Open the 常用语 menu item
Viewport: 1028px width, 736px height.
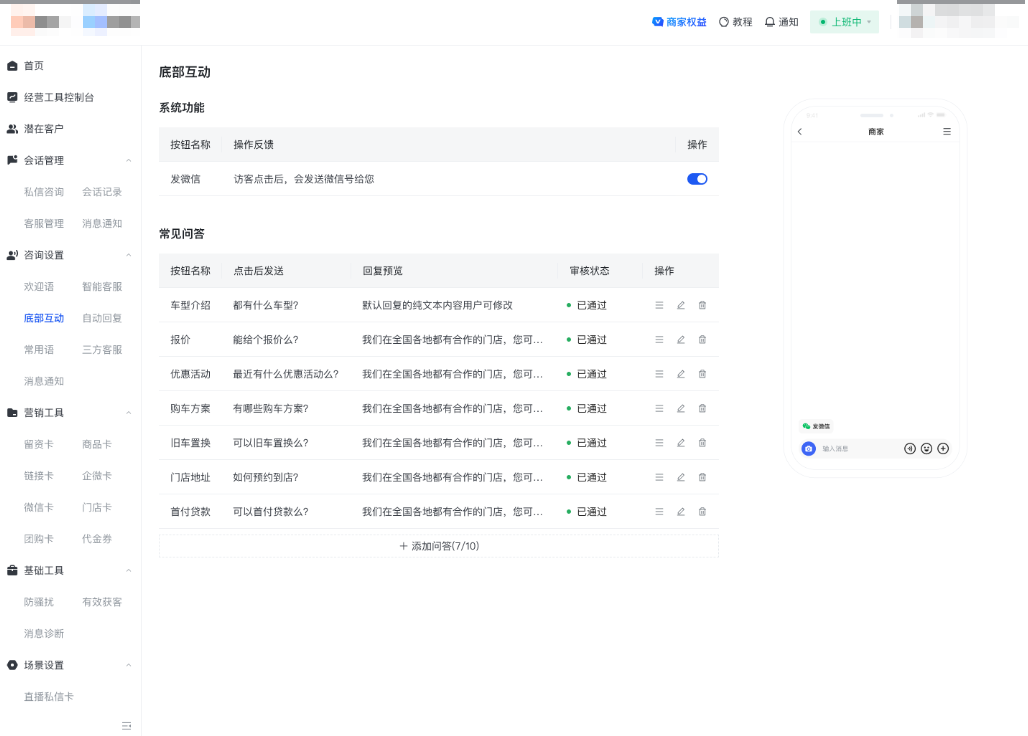coord(38,349)
